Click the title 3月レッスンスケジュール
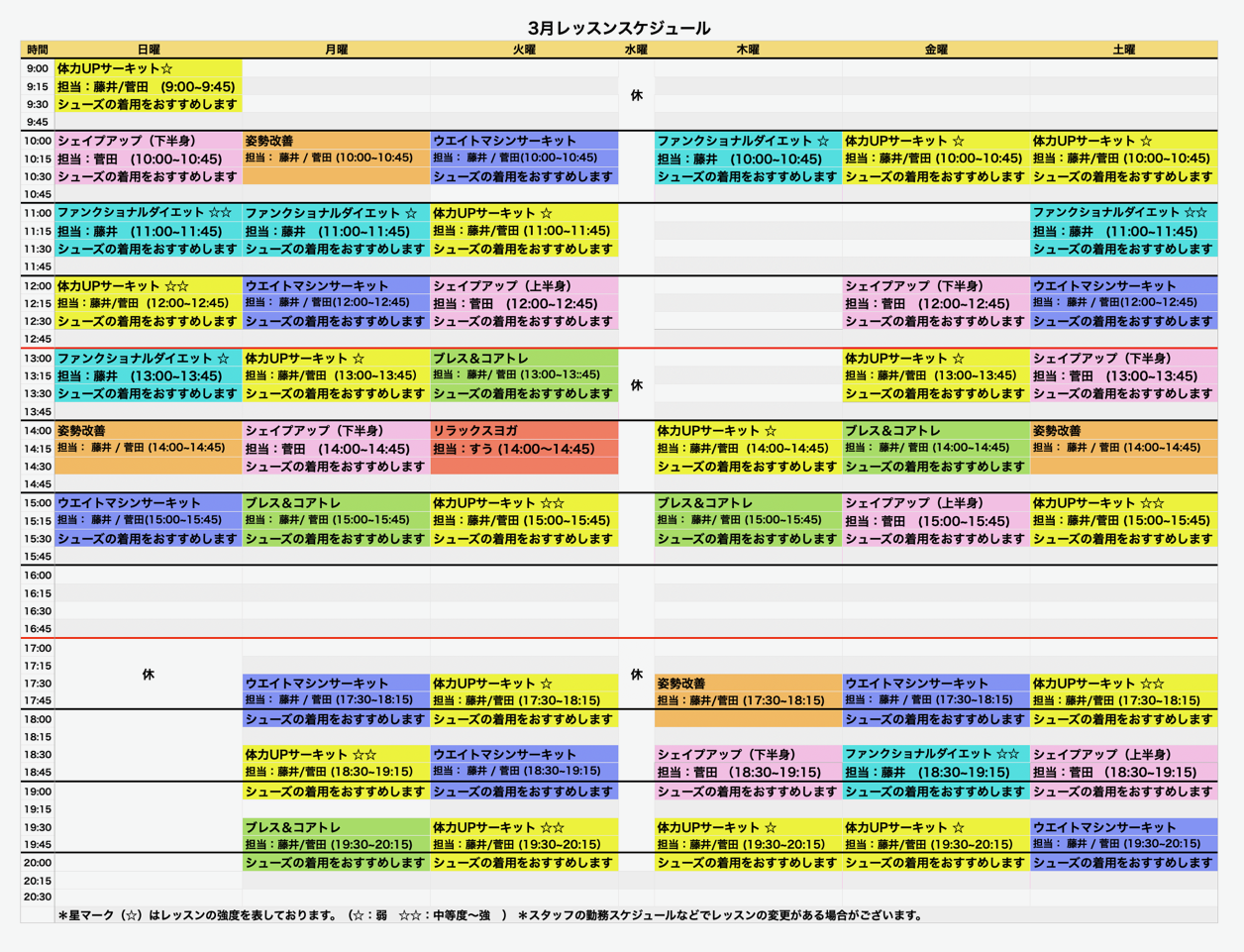1244x952 pixels. pyautogui.click(x=619, y=28)
